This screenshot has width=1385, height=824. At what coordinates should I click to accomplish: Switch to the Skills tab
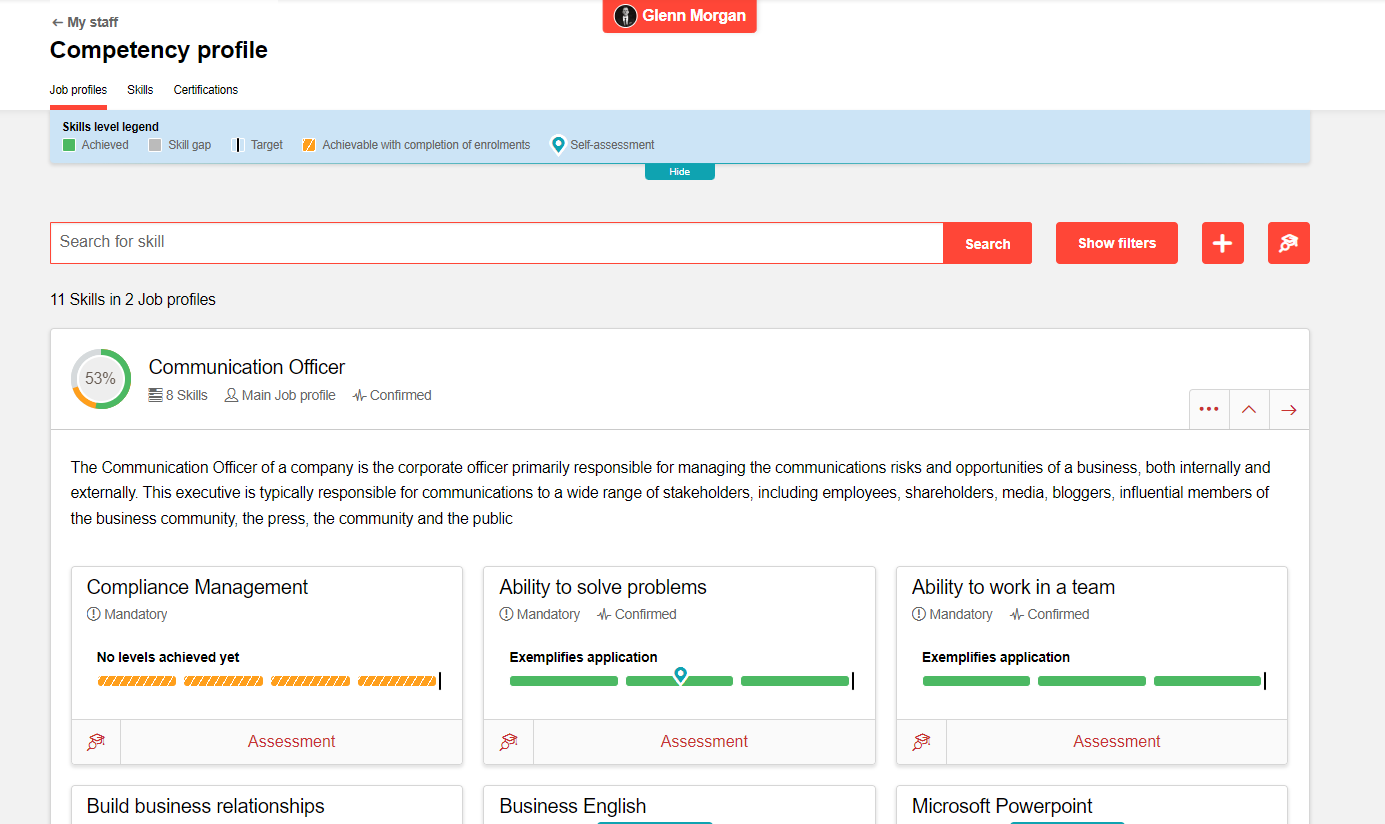coord(140,90)
